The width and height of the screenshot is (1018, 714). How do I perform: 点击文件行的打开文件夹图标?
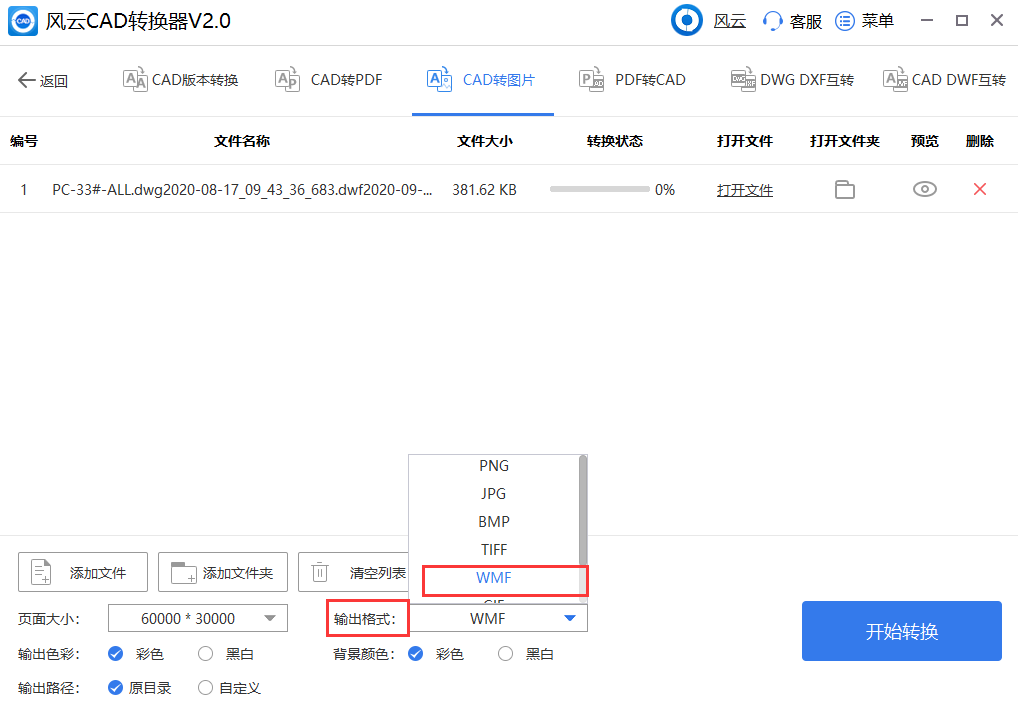click(x=844, y=189)
